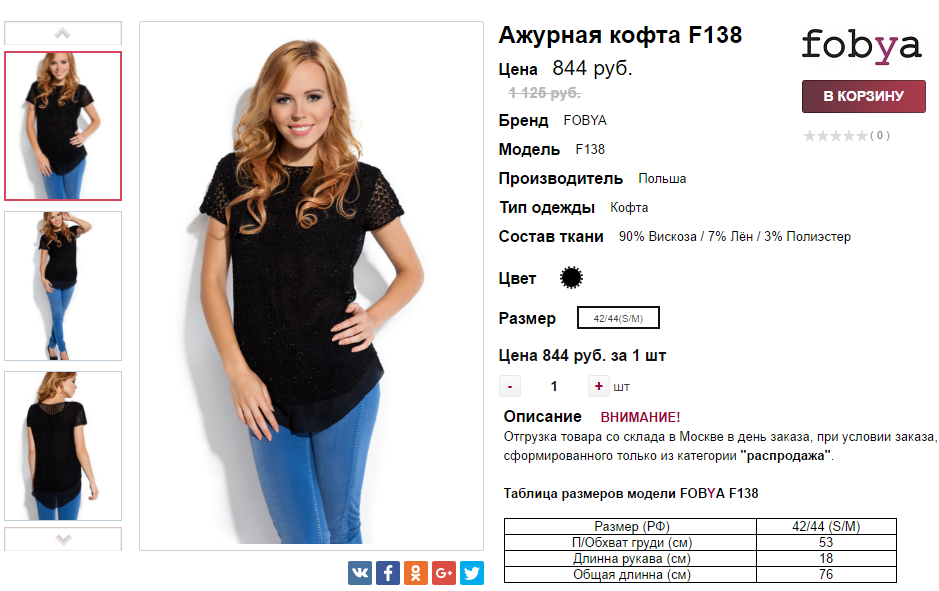Open the fobya brand logo
This screenshot has height=591, width=939.
[861, 46]
